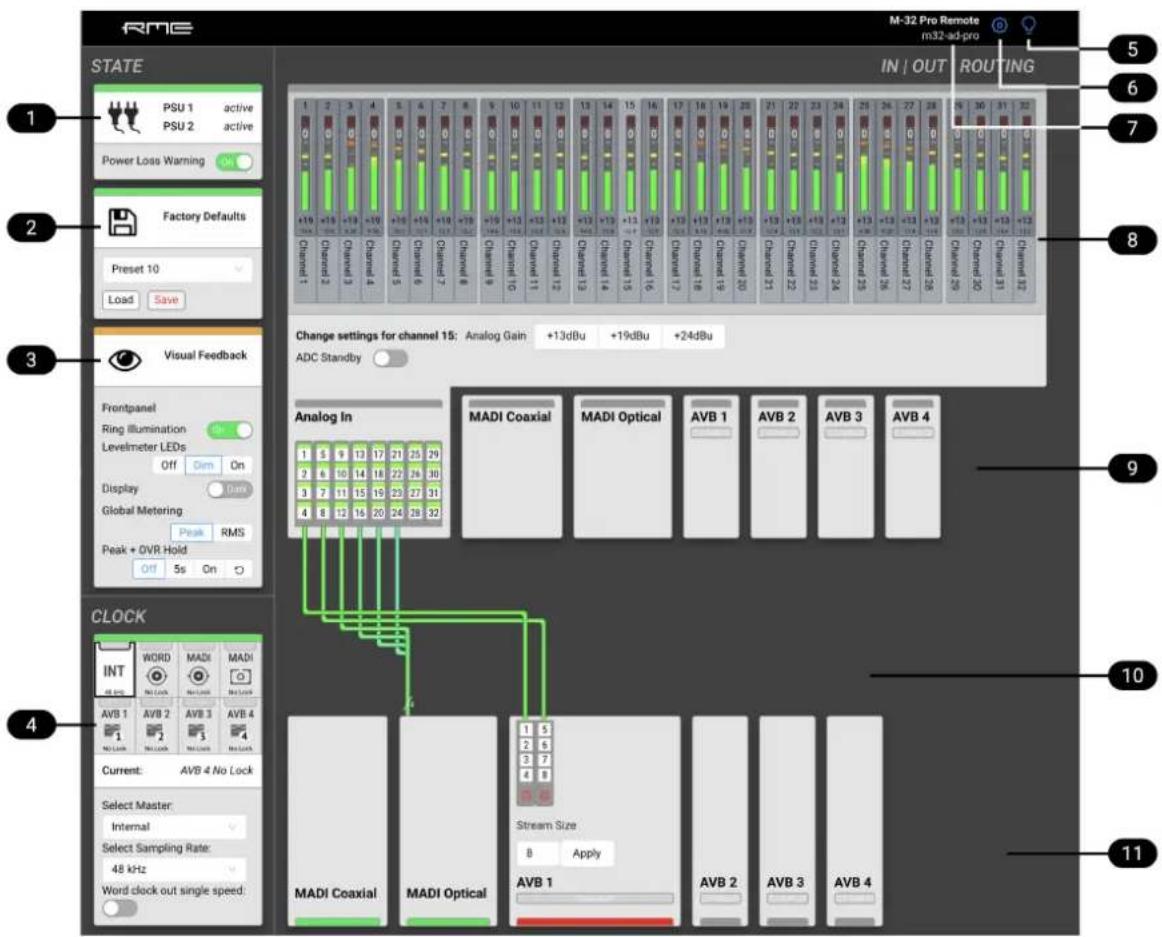The height and width of the screenshot is (937, 1162).
Task: Click the Load preset button
Action: tap(121, 300)
